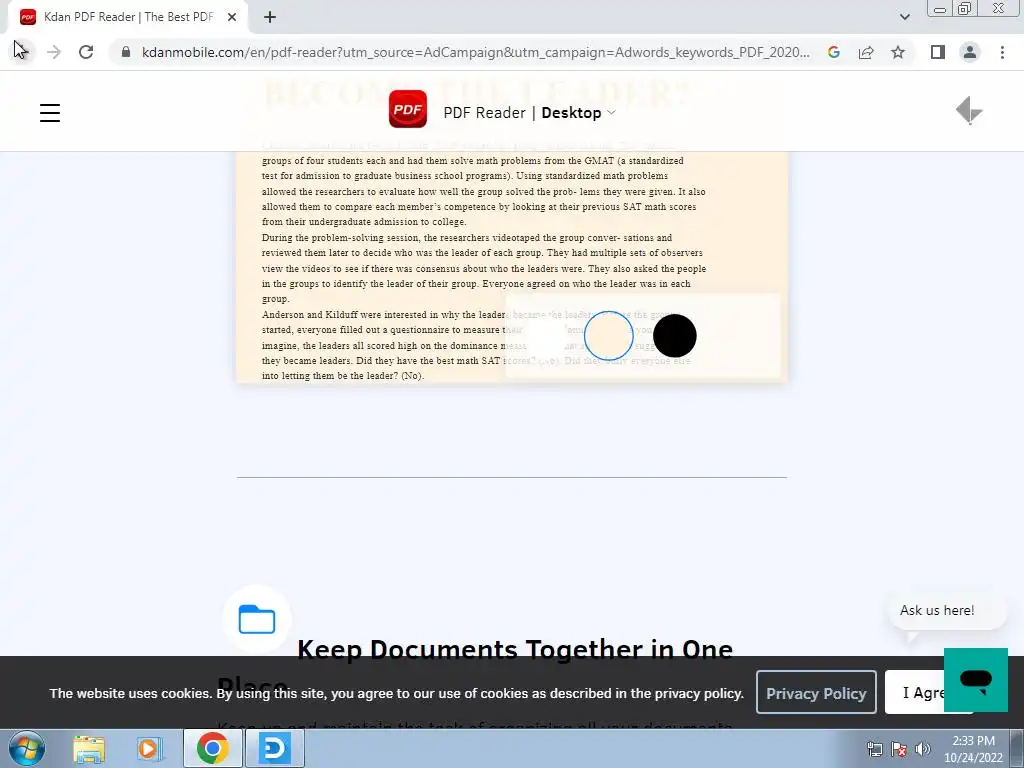Open the Privacy Policy link

coord(816,692)
